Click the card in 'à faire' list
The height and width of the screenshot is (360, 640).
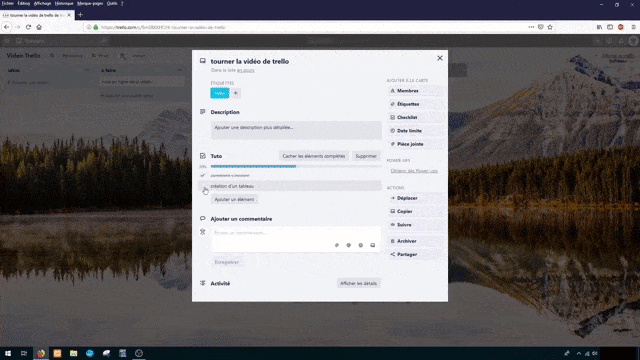coord(142,82)
